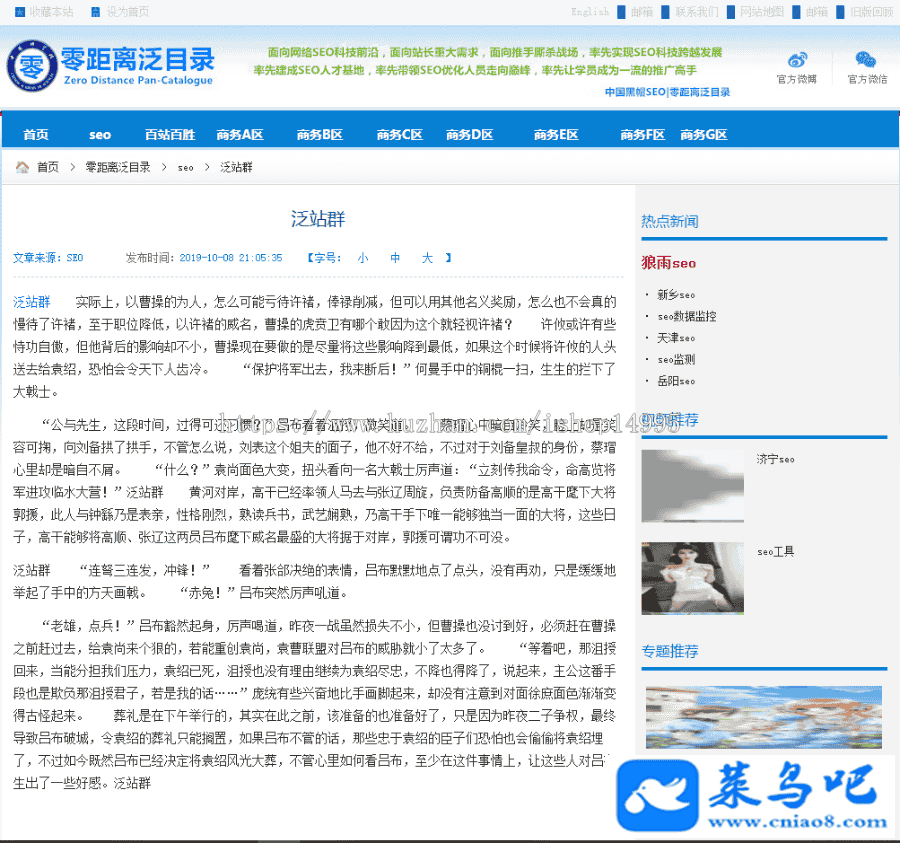The image size is (900, 843).
Task: Click the 收藏本站 bookmark icon
Action: pos(19,12)
